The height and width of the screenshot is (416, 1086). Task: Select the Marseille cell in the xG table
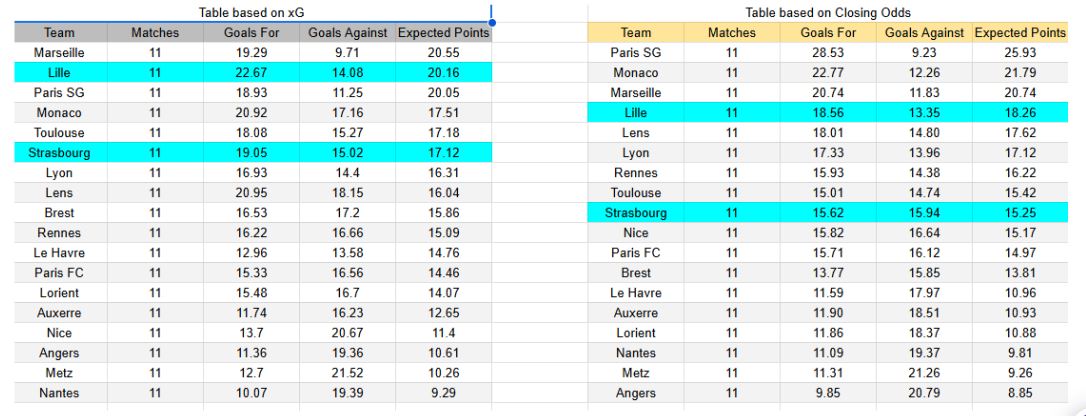(x=59, y=53)
